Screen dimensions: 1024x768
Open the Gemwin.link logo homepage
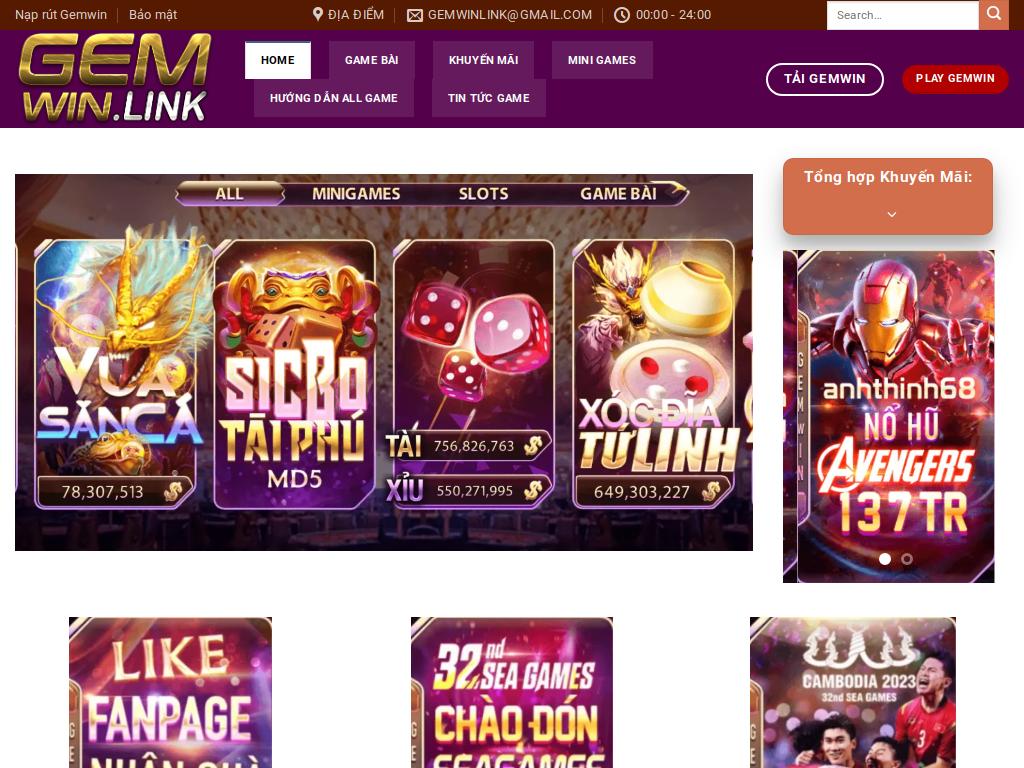115,78
